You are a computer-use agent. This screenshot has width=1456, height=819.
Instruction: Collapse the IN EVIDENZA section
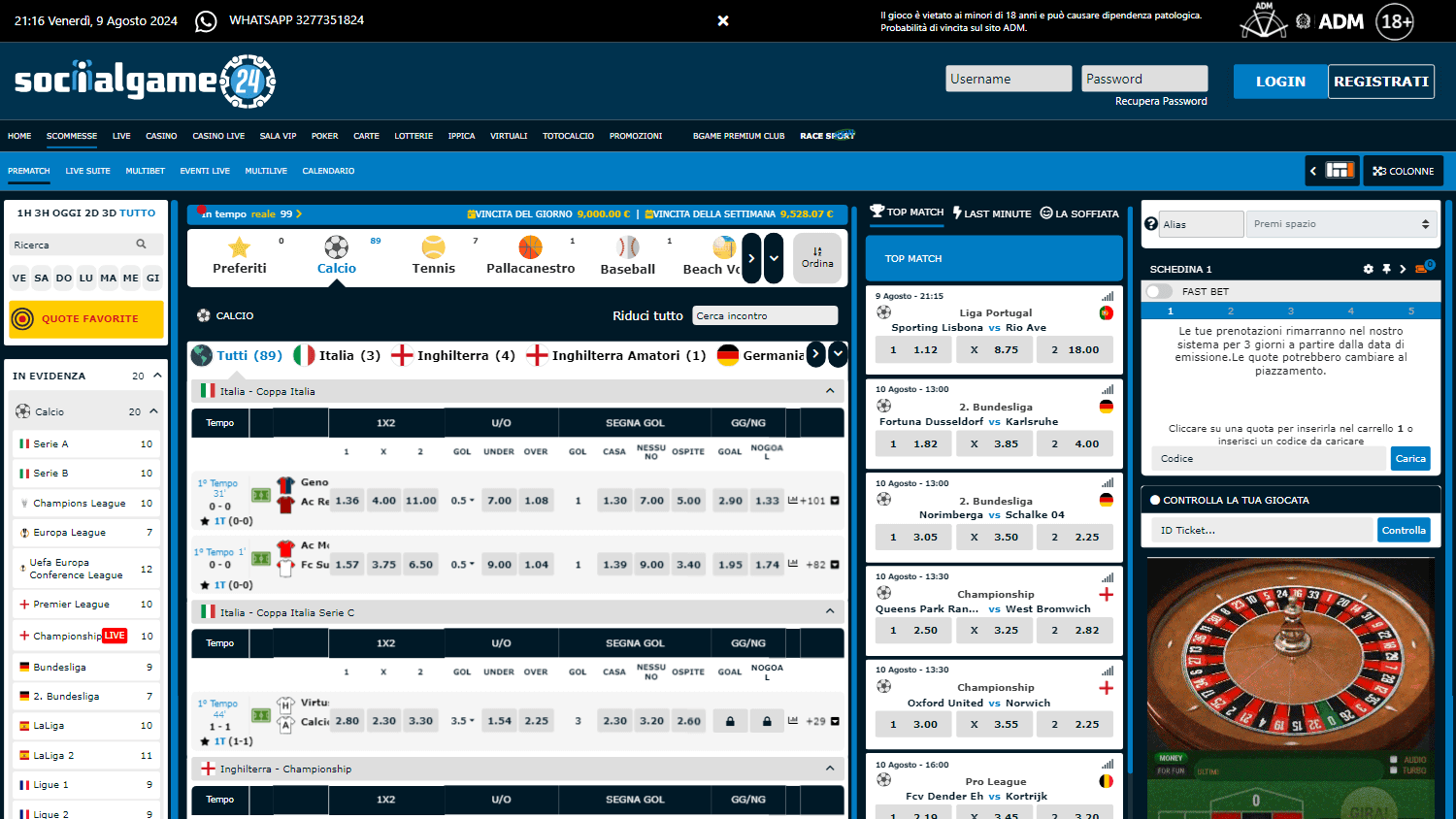158,376
